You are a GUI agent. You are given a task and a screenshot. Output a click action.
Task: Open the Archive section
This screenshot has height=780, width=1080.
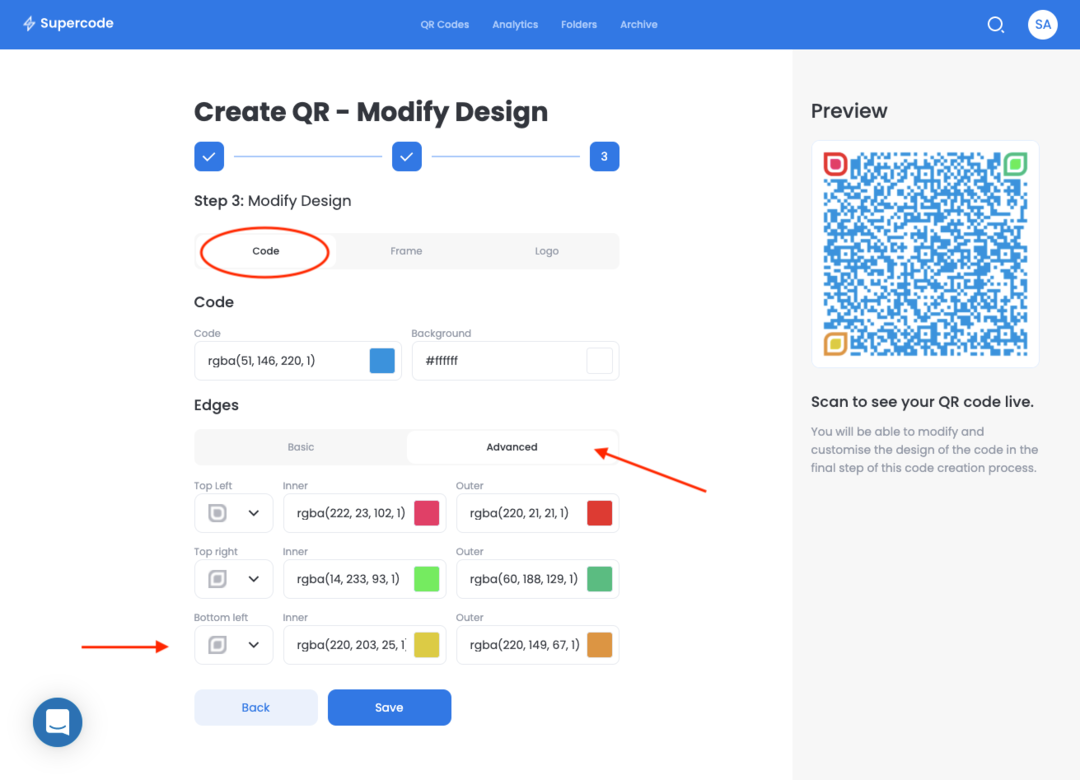[638, 24]
